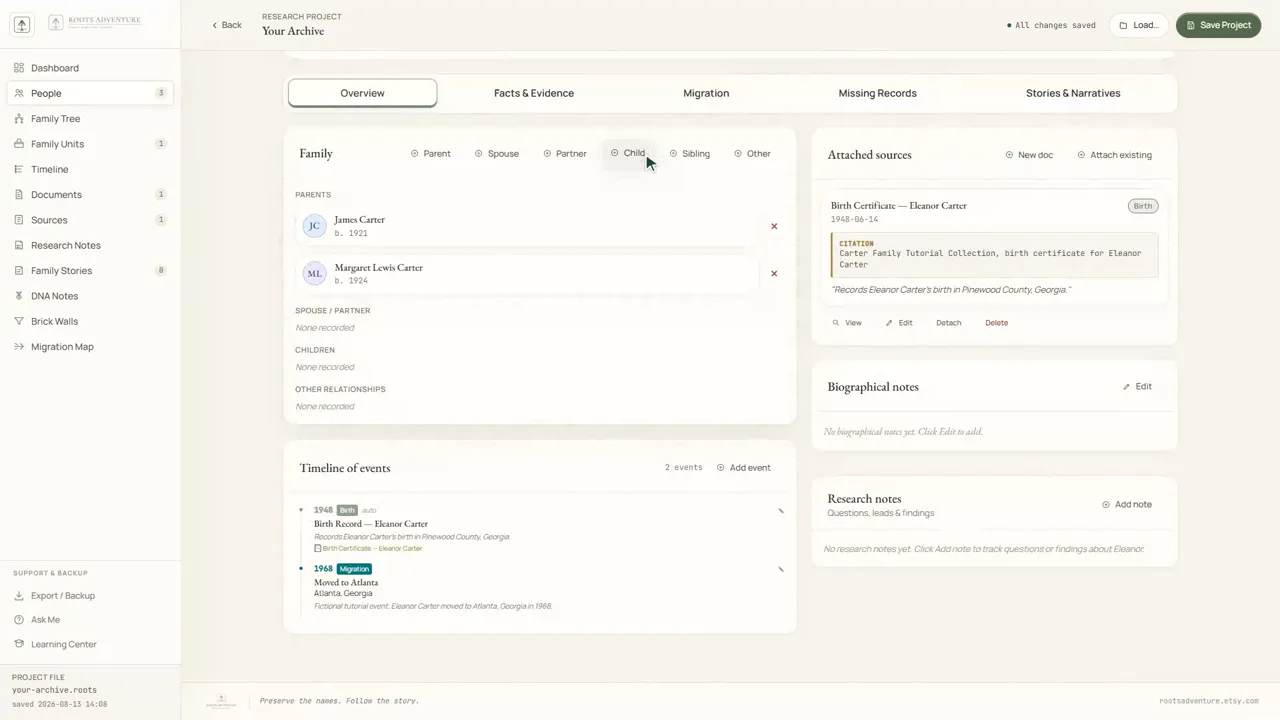
Task: Open Birth Certificate — Eleanor Carter title
Action: 899,206
